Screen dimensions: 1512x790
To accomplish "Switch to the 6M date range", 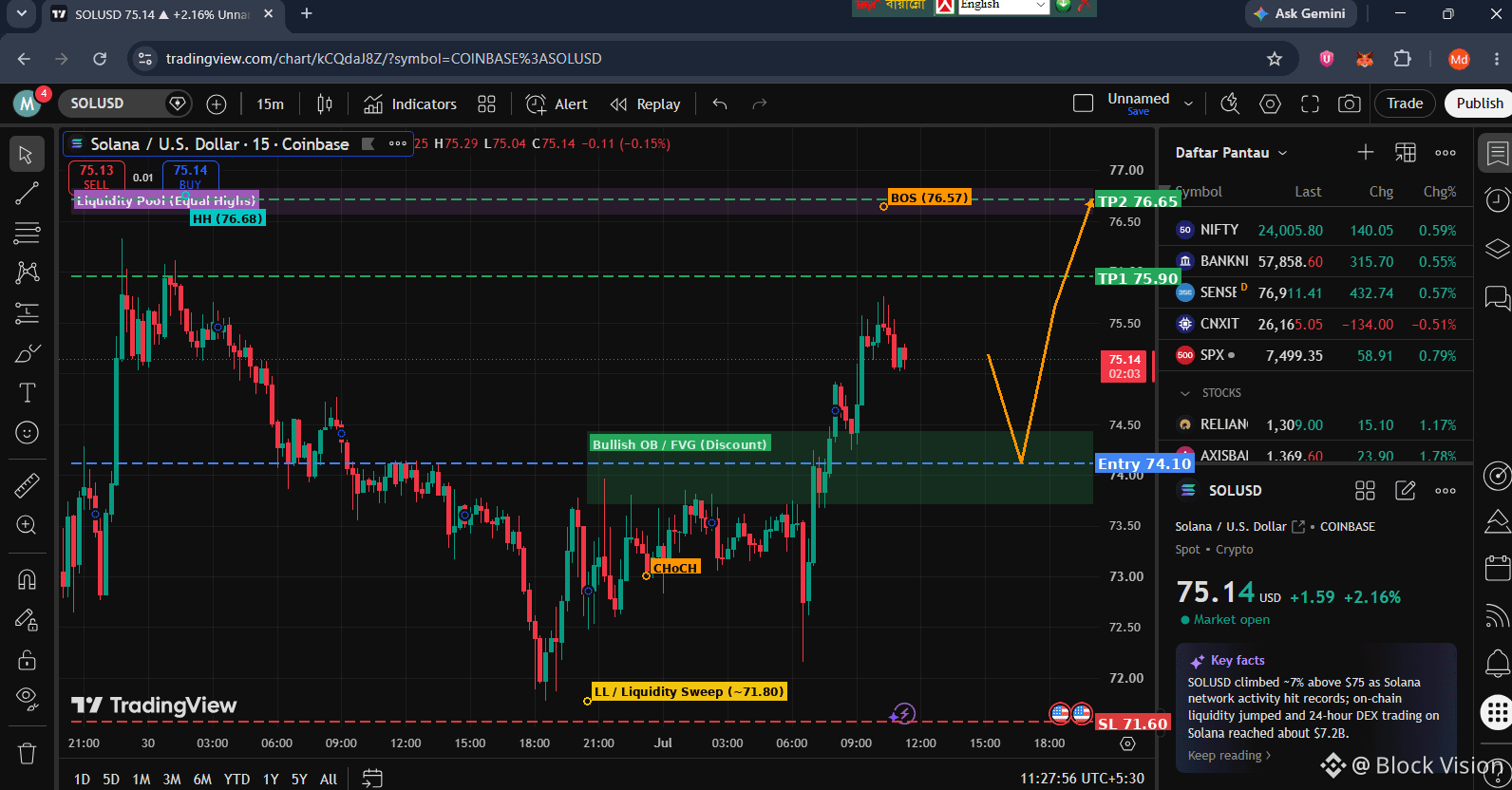I will (x=202, y=780).
